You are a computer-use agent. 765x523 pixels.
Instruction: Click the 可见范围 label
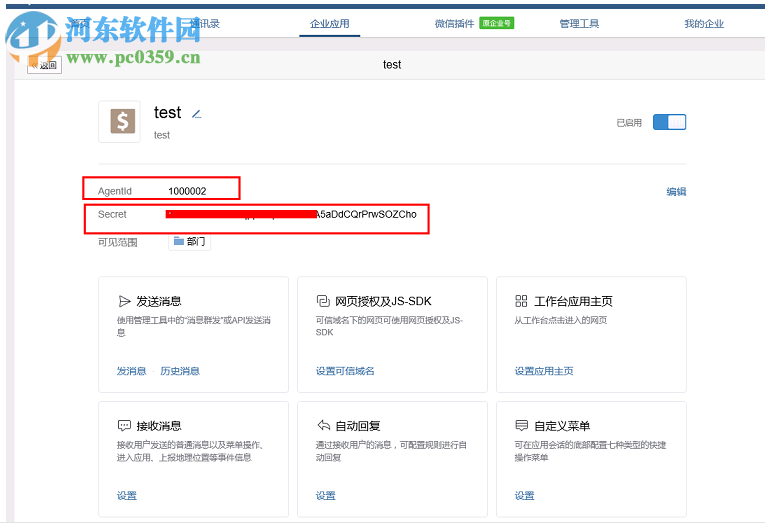(x=118, y=242)
